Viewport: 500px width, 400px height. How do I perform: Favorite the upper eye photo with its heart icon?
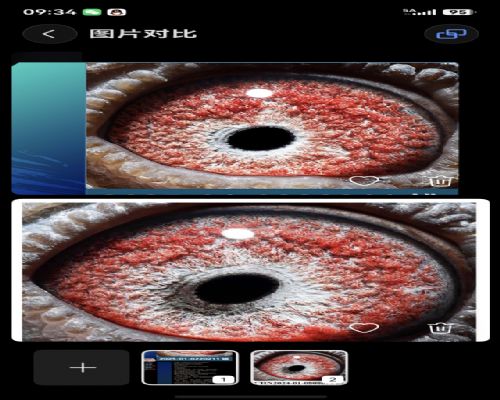363,181
